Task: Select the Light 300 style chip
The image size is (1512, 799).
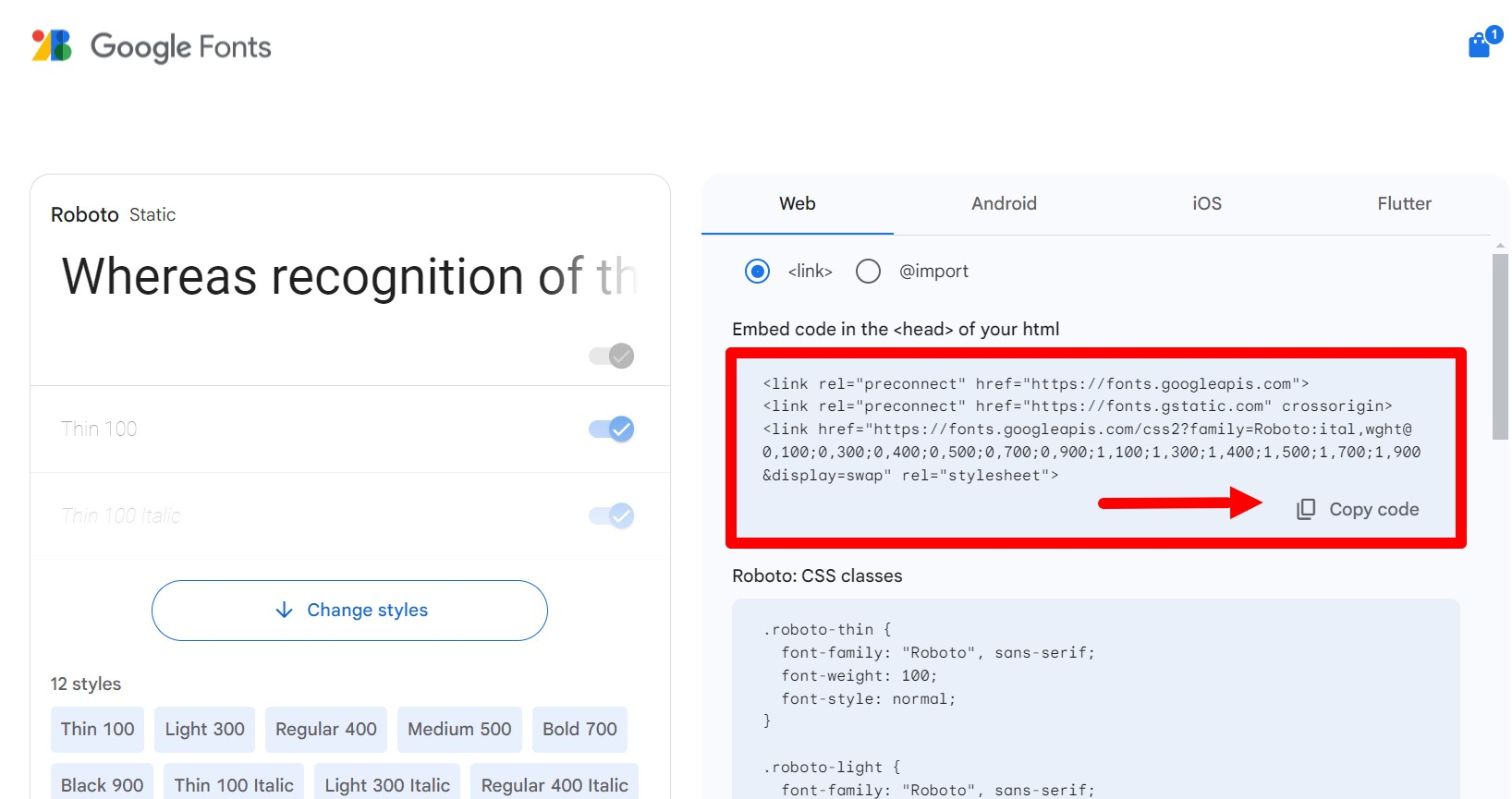Action: [x=205, y=729]
